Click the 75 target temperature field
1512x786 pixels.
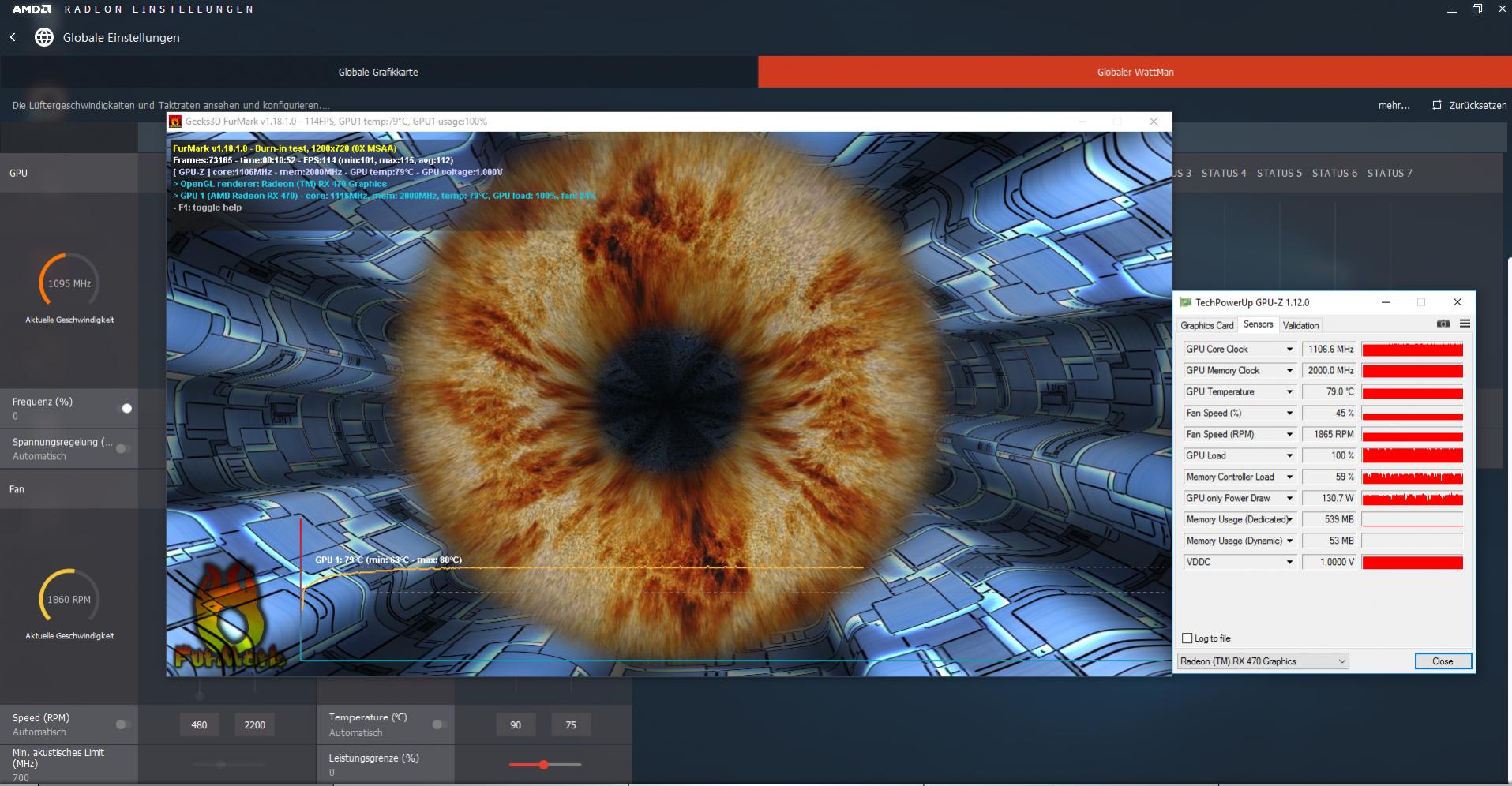[x=571, y=724]
